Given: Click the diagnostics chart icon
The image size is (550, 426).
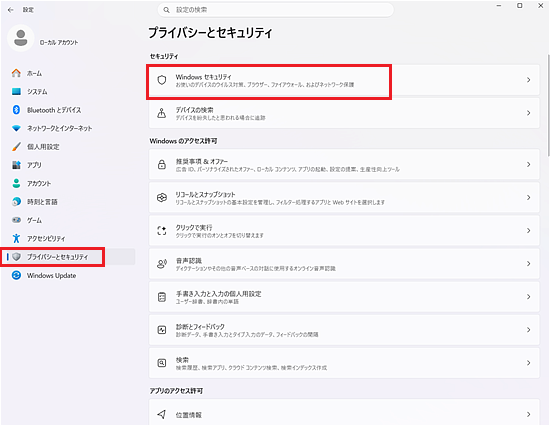Looking at the screenshot, I should click(x=162, y=330).
